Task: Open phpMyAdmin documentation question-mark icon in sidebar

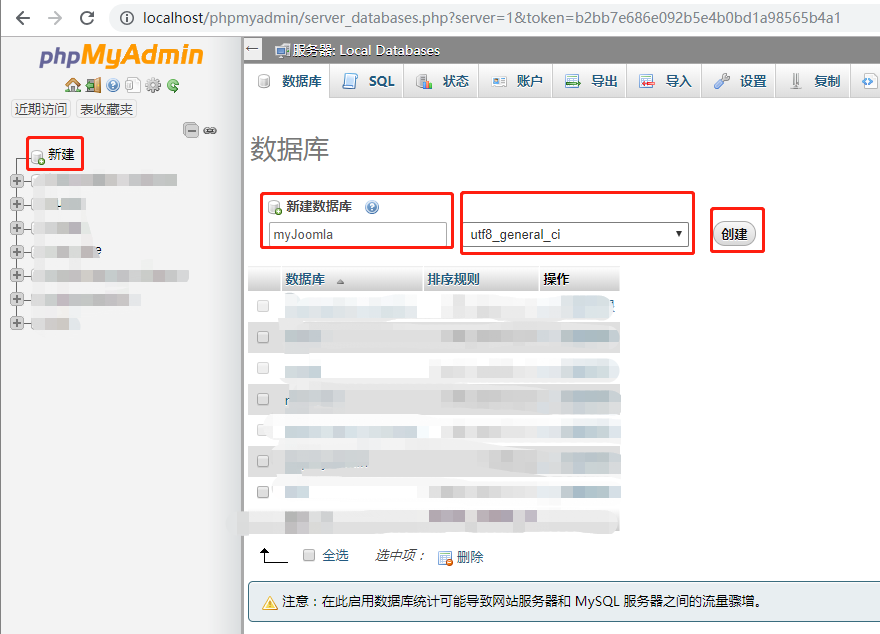Action: (x=113, y=85)
